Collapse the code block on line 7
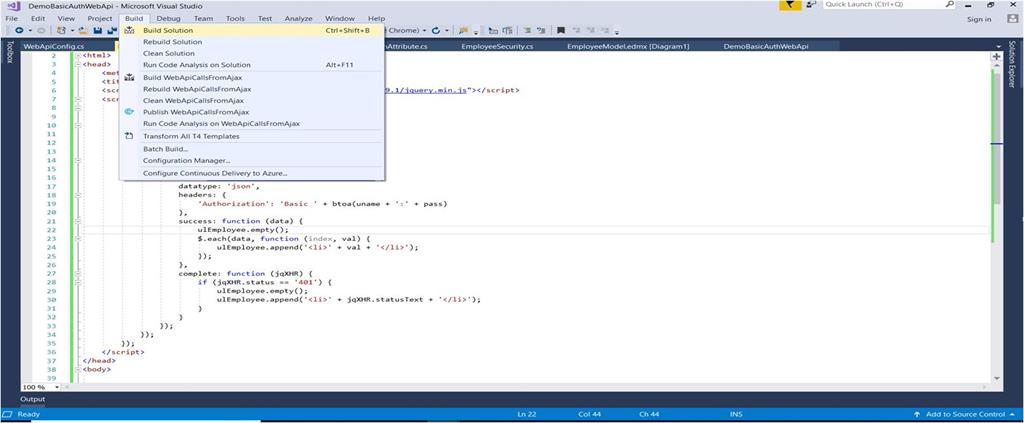 77,99
